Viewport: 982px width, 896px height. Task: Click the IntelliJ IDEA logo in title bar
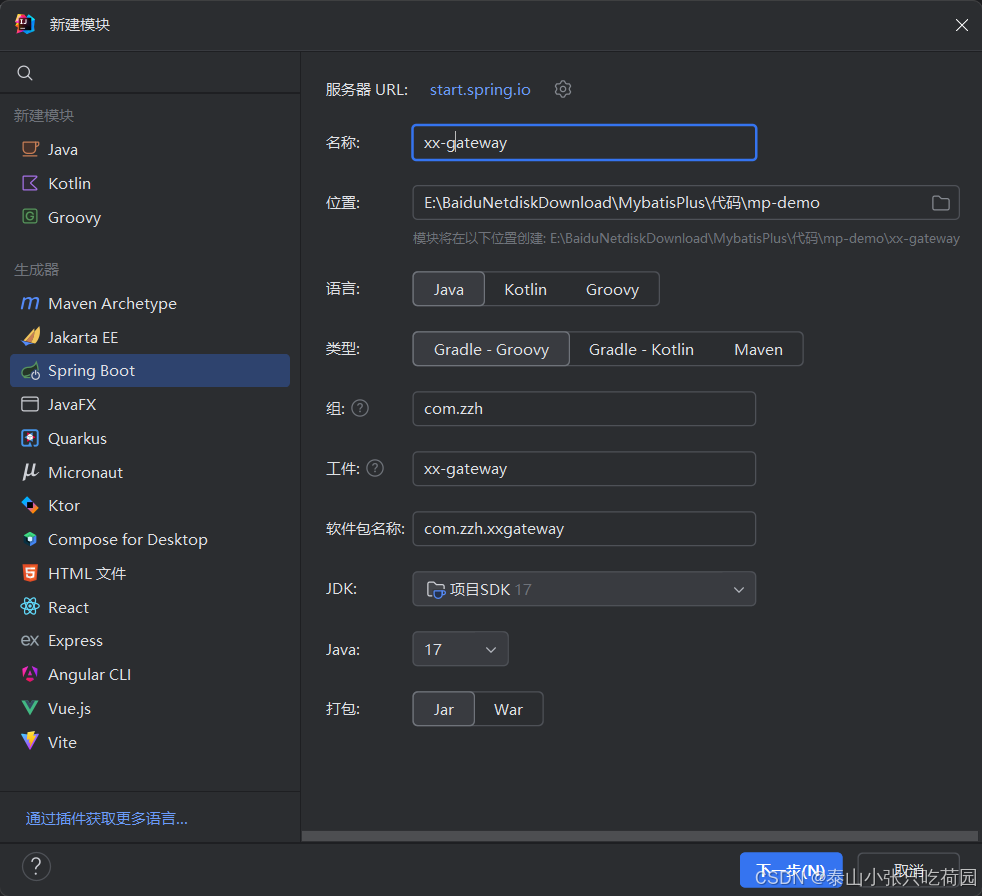coord(25,24)
